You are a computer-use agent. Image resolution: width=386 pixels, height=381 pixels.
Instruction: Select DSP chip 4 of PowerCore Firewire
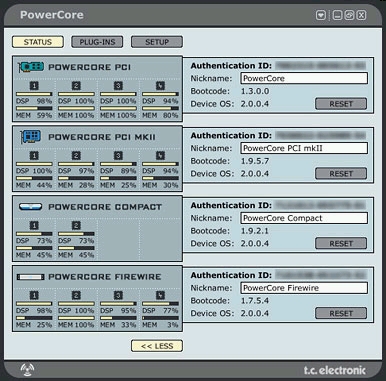(x=160, y=296)
